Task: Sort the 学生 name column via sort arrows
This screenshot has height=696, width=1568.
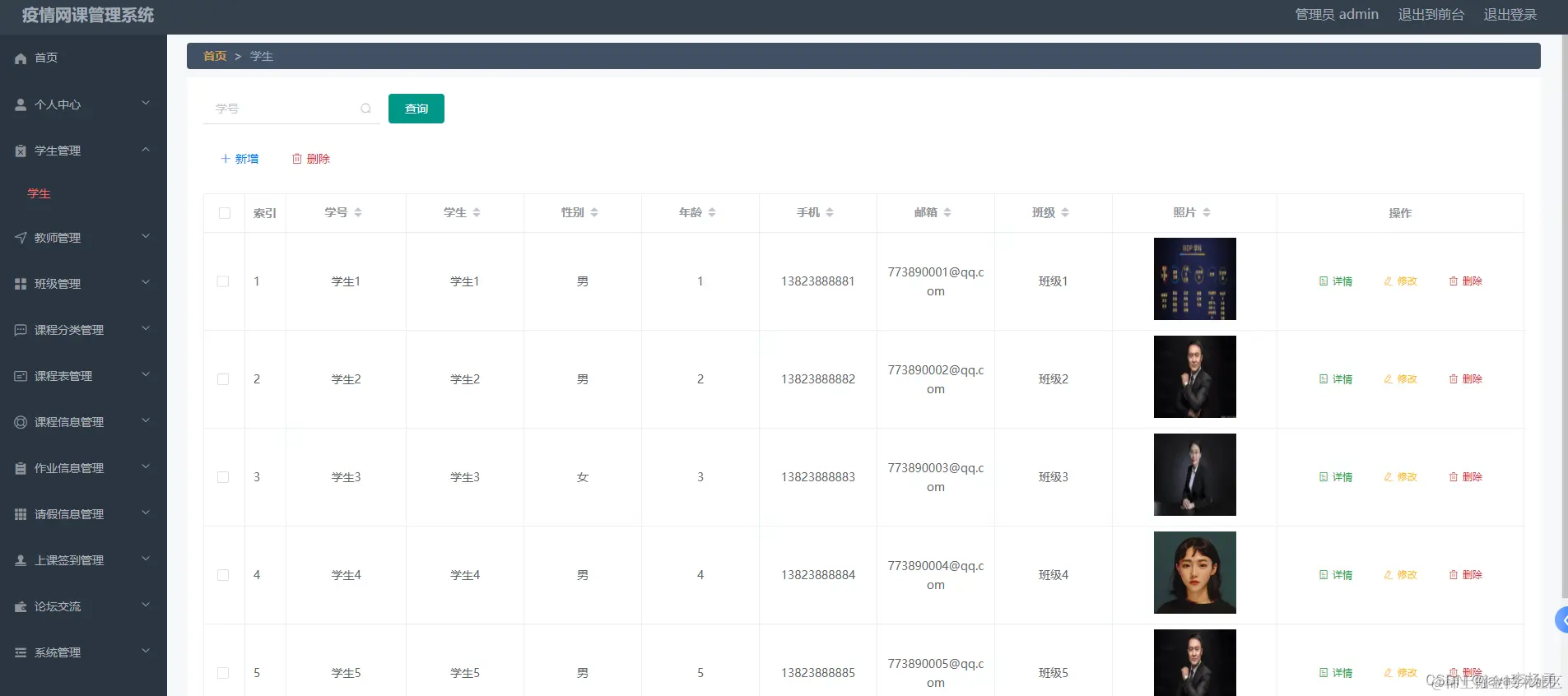Action: pos(477,212)
